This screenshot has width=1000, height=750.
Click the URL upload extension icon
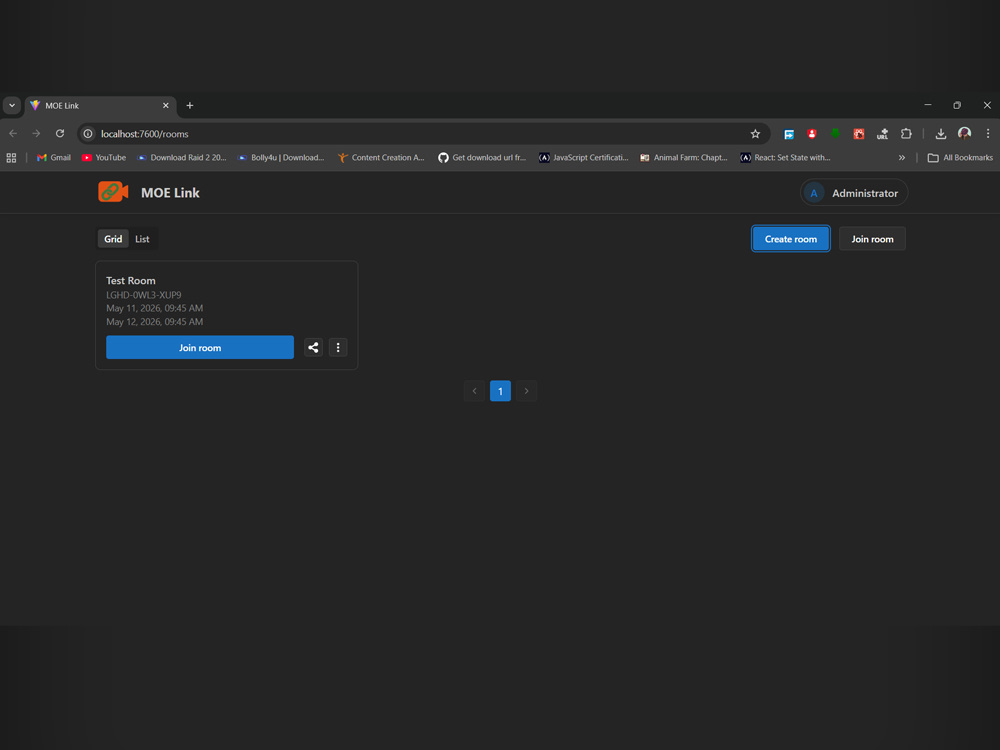(883, 134)
